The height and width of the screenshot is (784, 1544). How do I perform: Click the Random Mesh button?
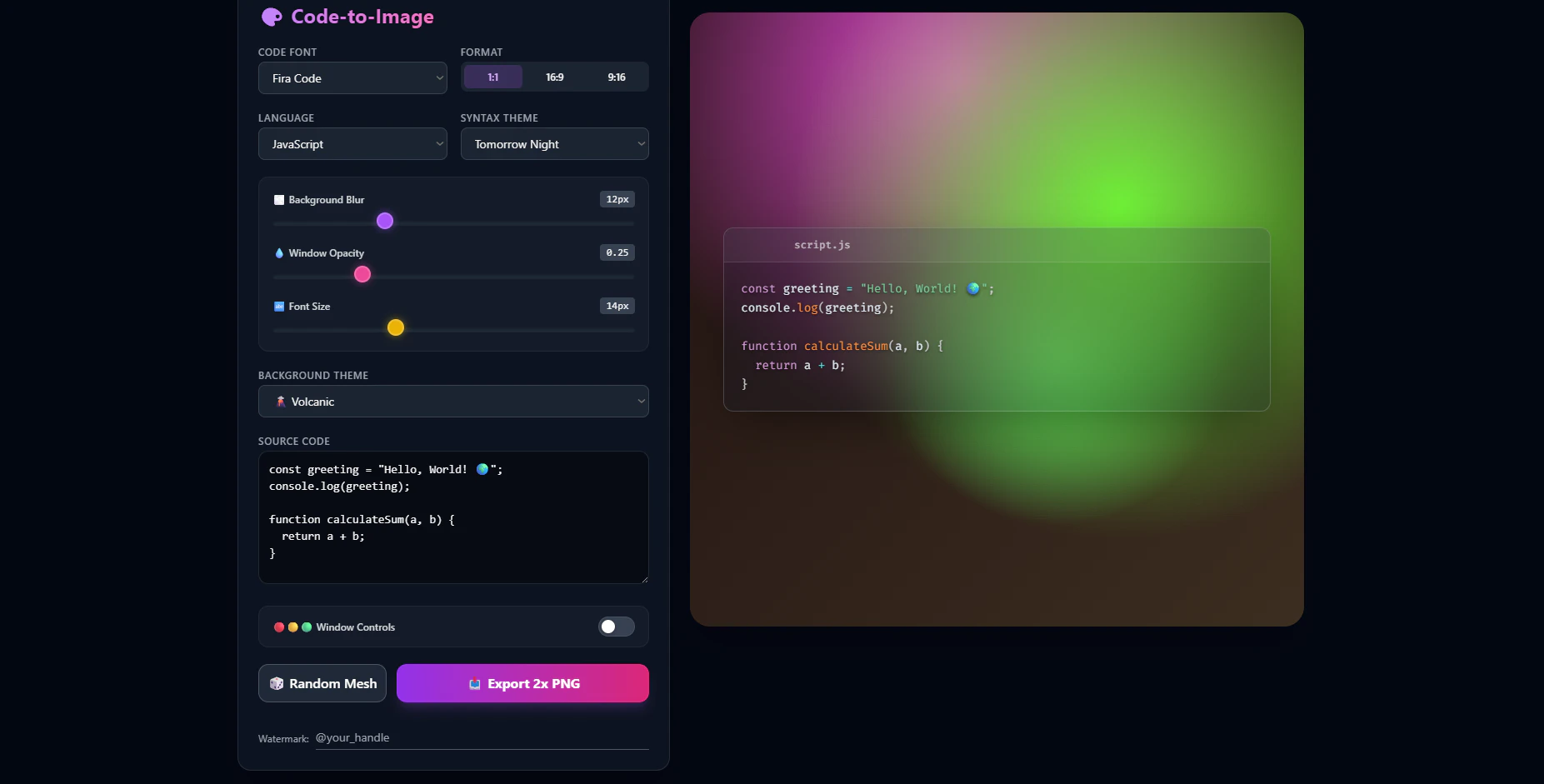pos(322,682)
